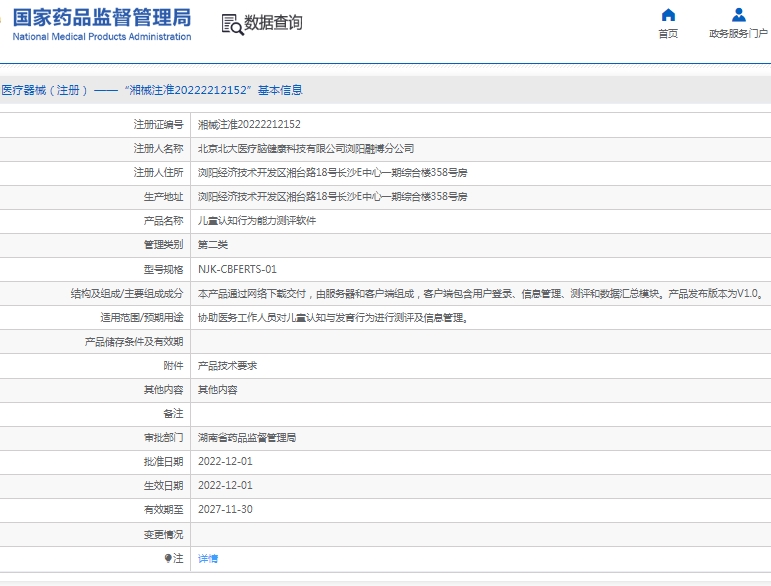The height and width of the screenshot is (586, 771).
Task: Click the 附件 row label
Action: pos(173,366)
